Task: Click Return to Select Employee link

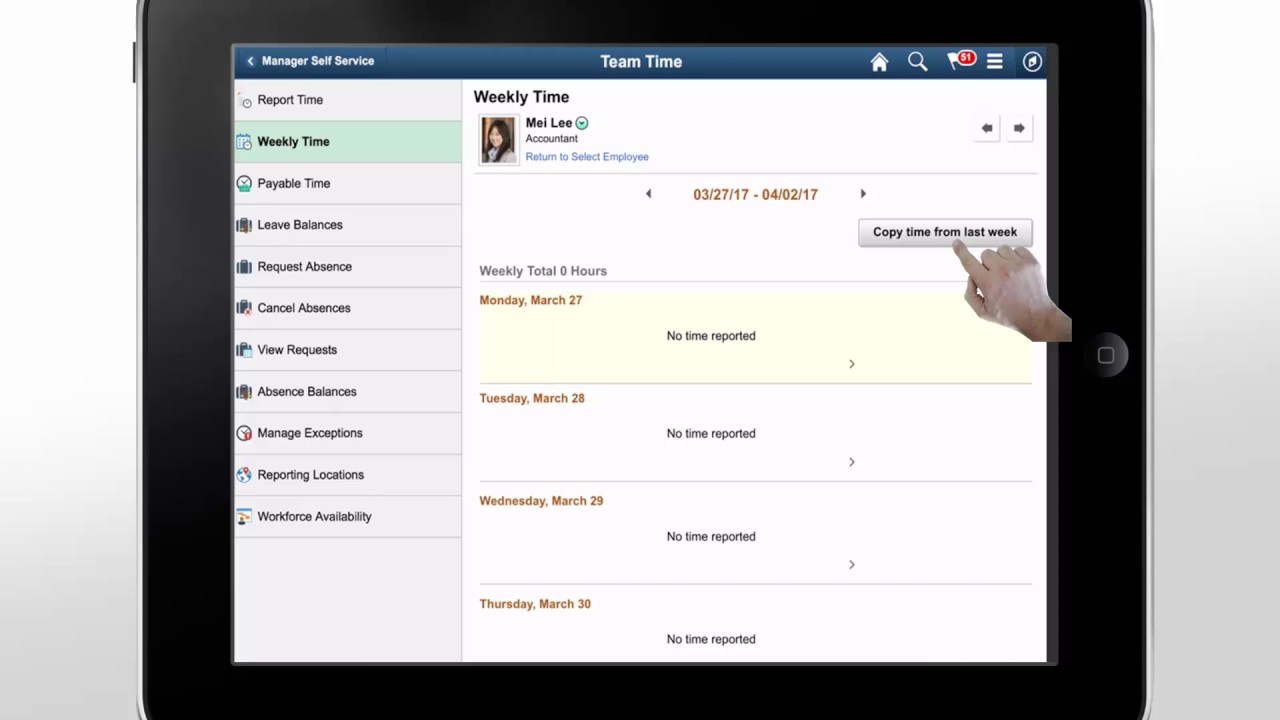Action: click(x=587, y=157)
